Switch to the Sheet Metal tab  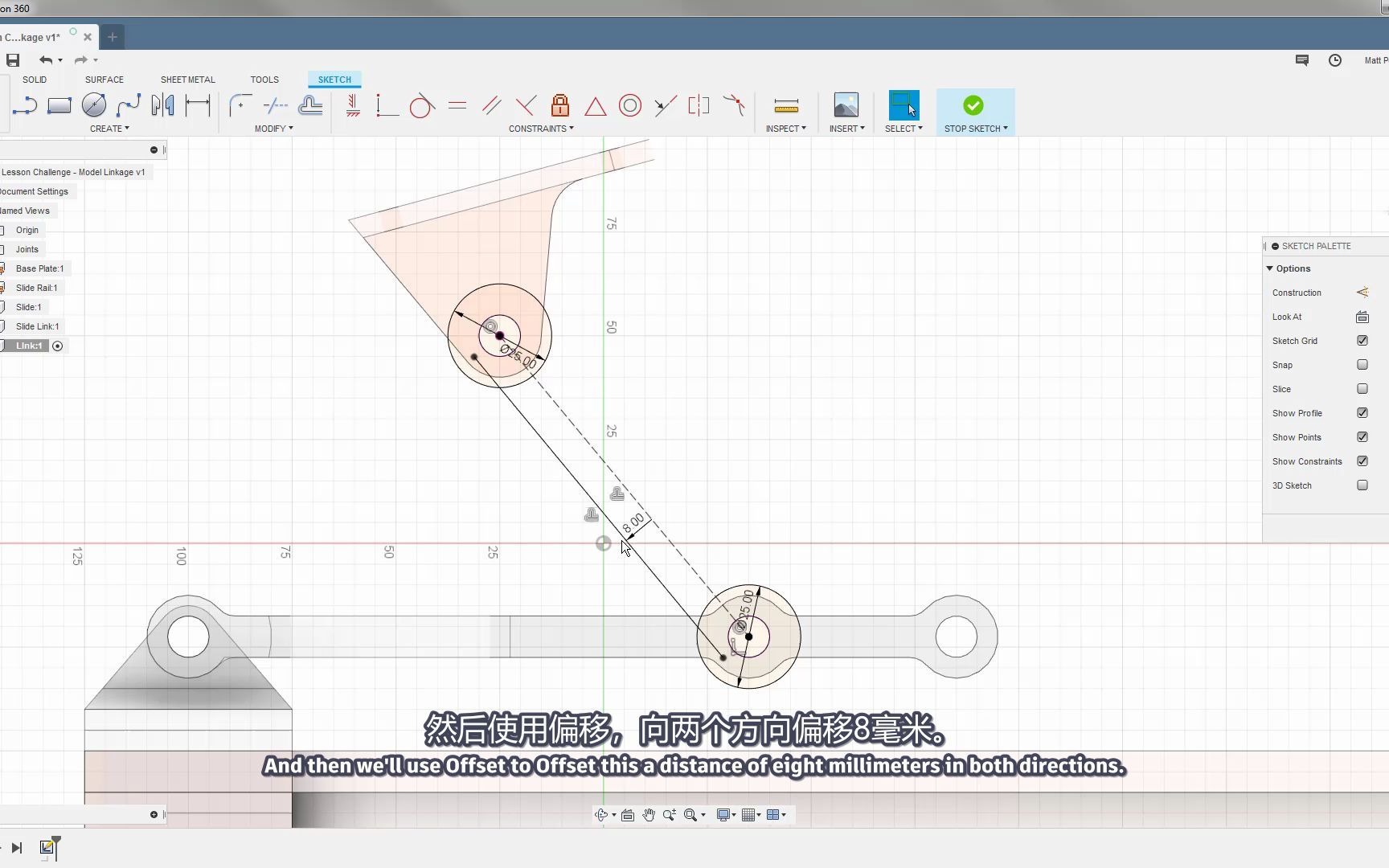pos(187,79)
